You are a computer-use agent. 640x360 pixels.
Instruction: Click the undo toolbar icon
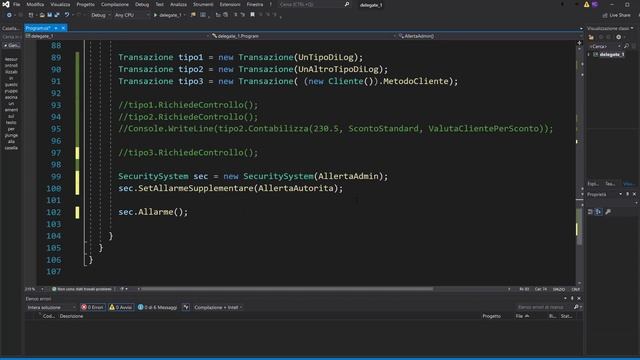point(67,15)
